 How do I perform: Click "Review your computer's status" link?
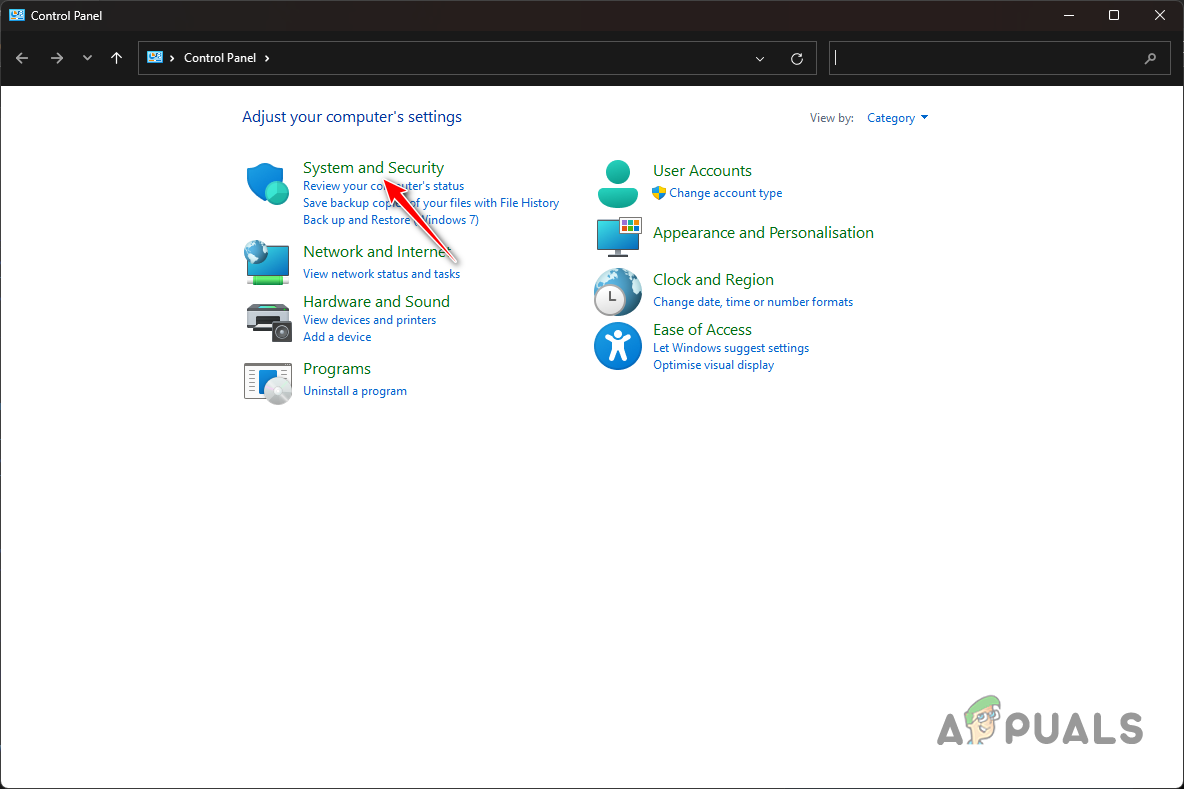pyautogui.click(x=384, y=185)
